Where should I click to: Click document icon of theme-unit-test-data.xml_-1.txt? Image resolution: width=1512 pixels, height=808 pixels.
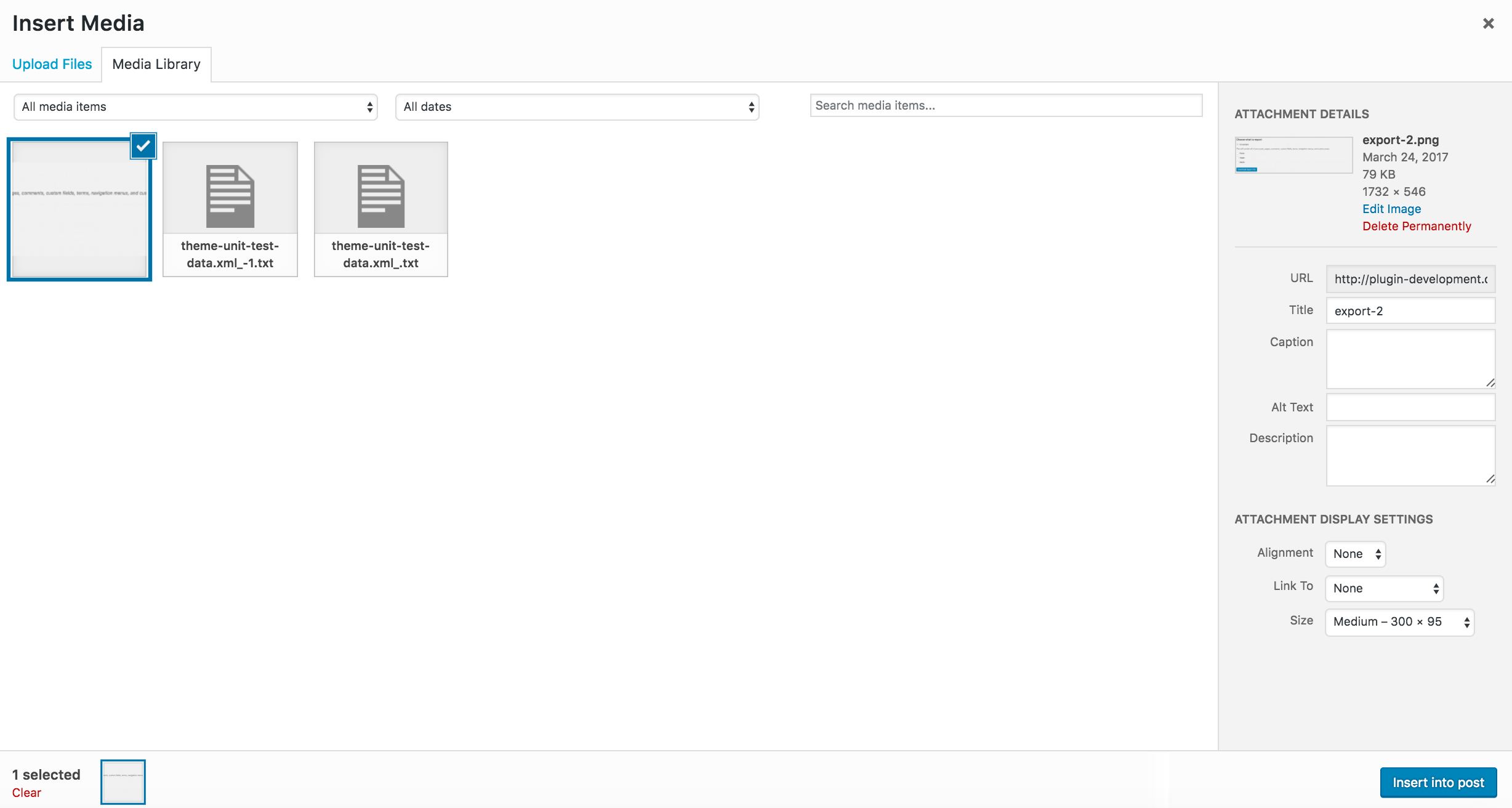coord(230,196)
